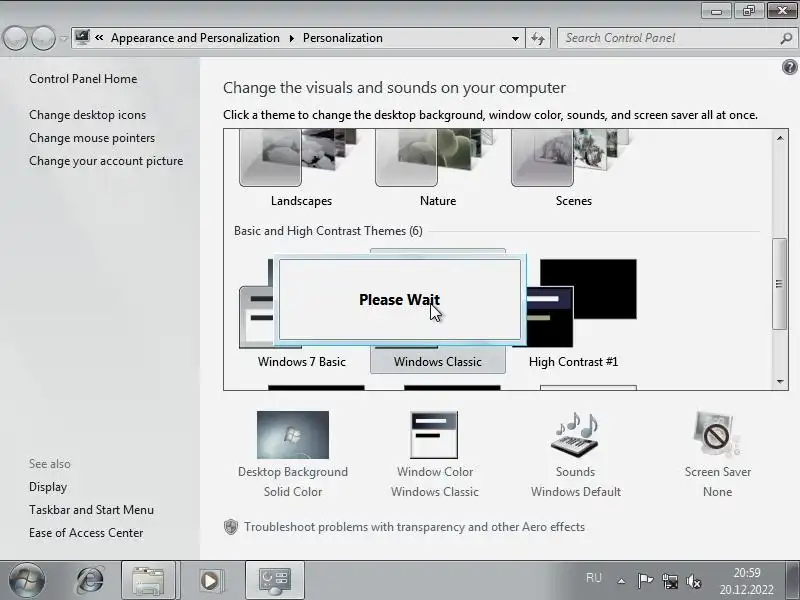The height and width of the screenshot is (600, 800).
Task: Click Basic and High Contrast Themes heading
Action: click(328, 231)
